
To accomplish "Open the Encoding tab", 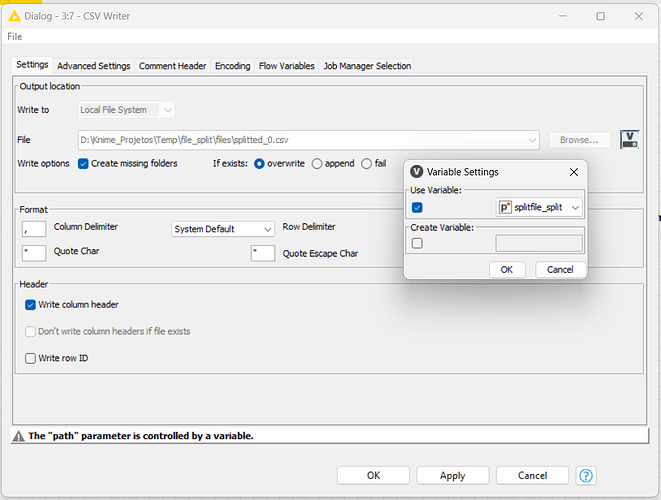I will click(x=232, y=66).
